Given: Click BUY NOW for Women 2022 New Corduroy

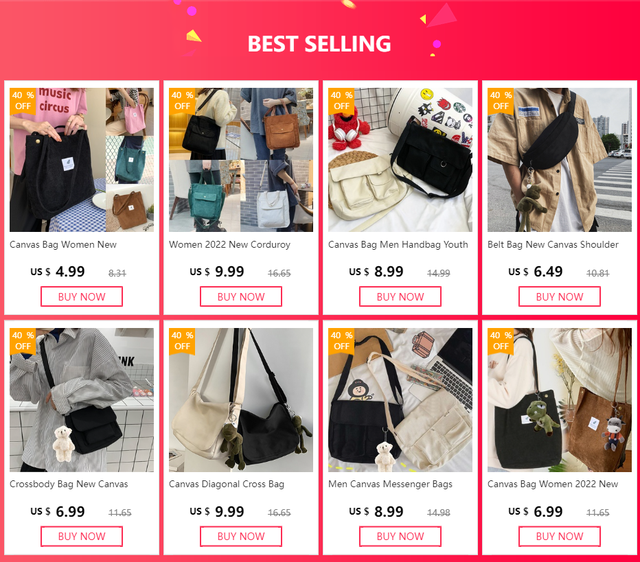Looking at the screenshot, I should [241, 297].
